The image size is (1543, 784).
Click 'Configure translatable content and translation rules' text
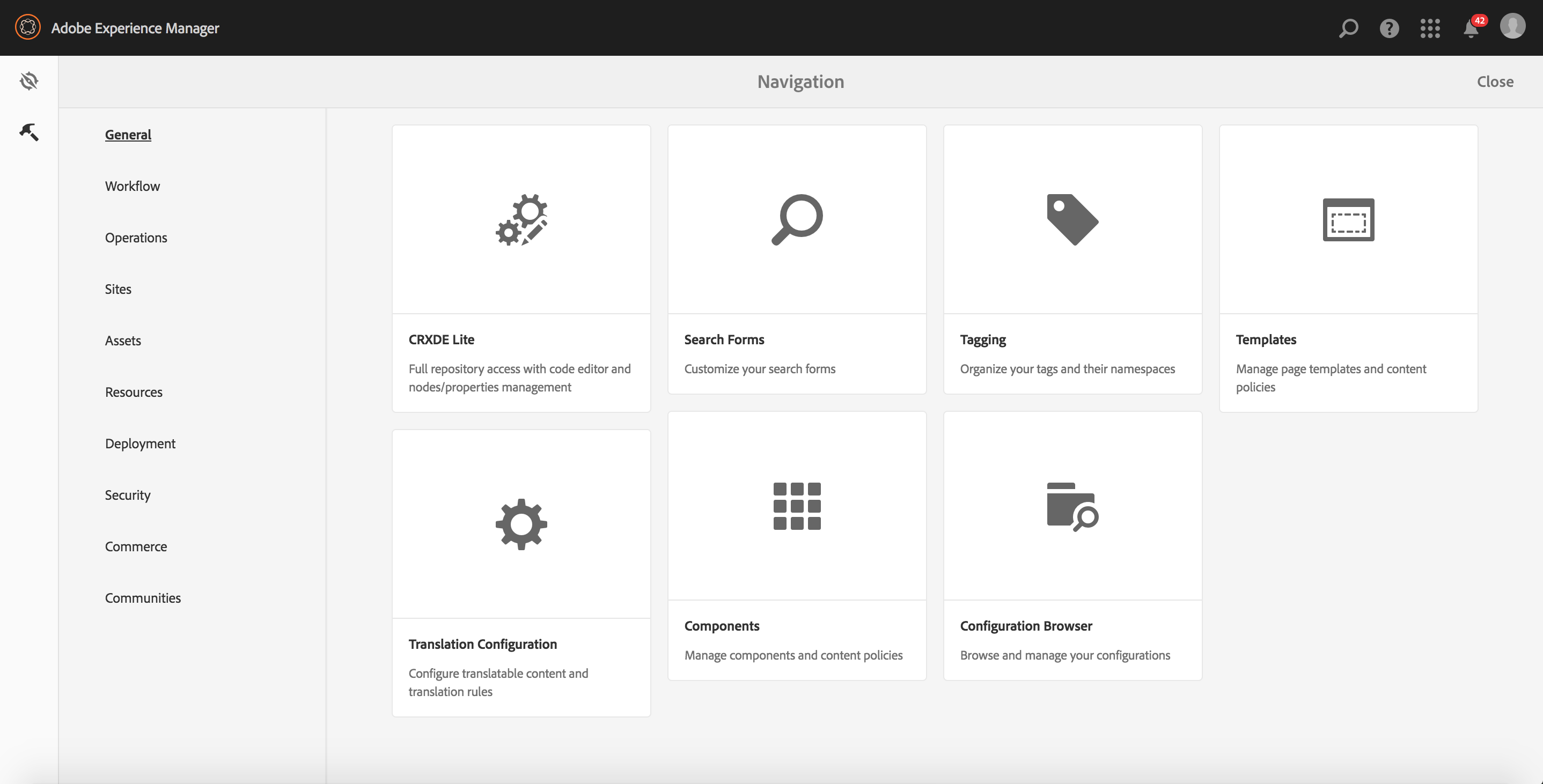[498, 682]
